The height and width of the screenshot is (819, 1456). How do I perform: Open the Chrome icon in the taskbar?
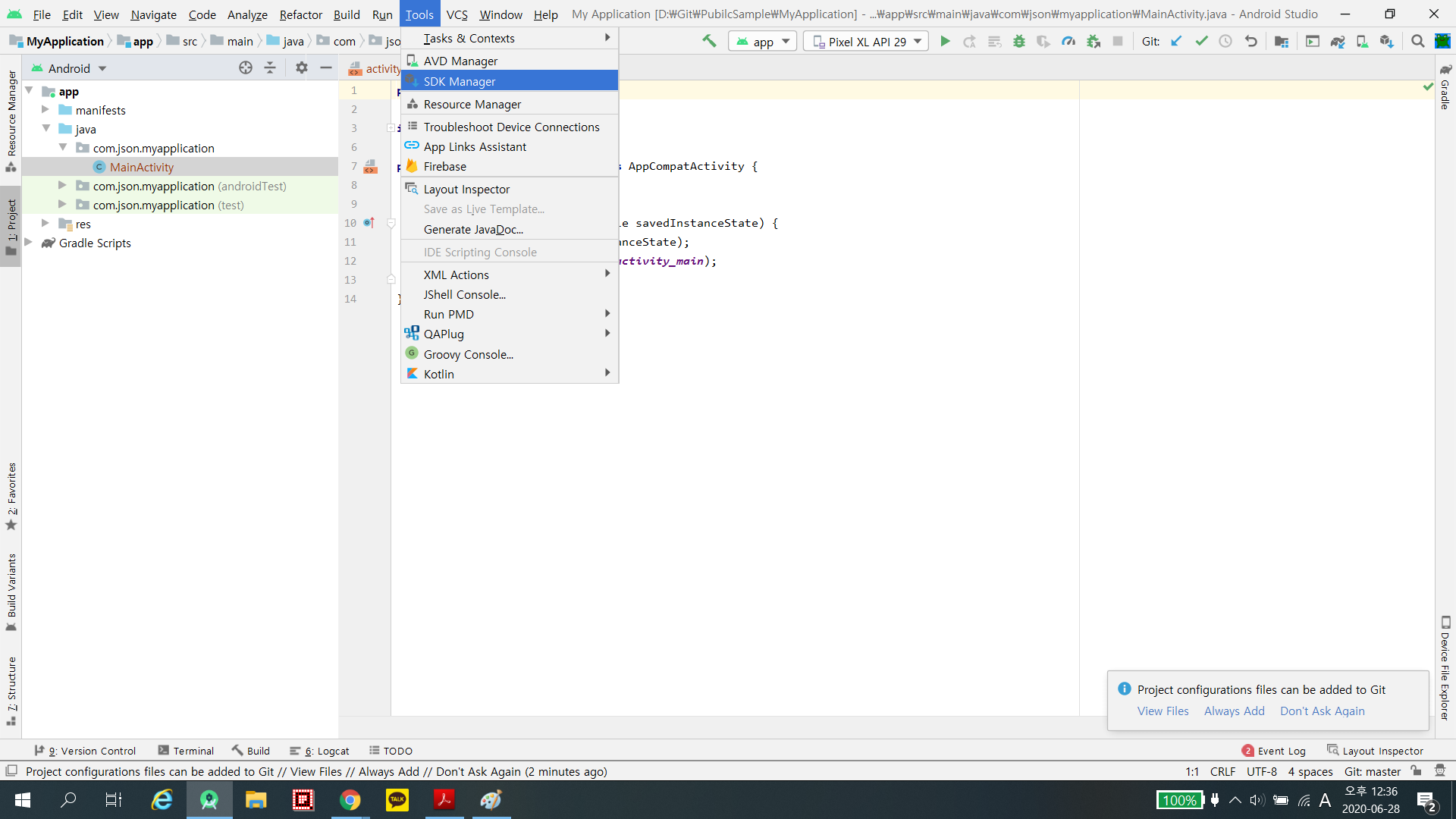[350, 799]
